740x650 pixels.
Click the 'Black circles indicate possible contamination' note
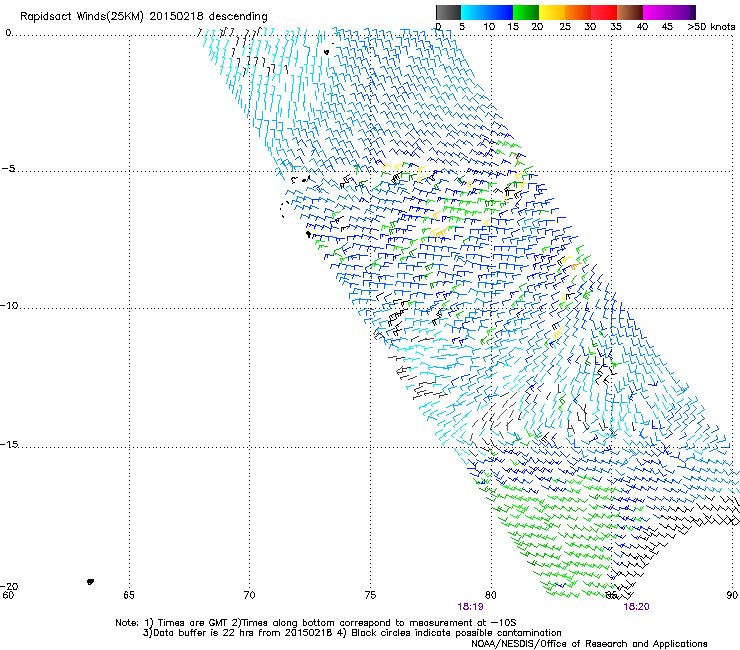pos(456,633)
